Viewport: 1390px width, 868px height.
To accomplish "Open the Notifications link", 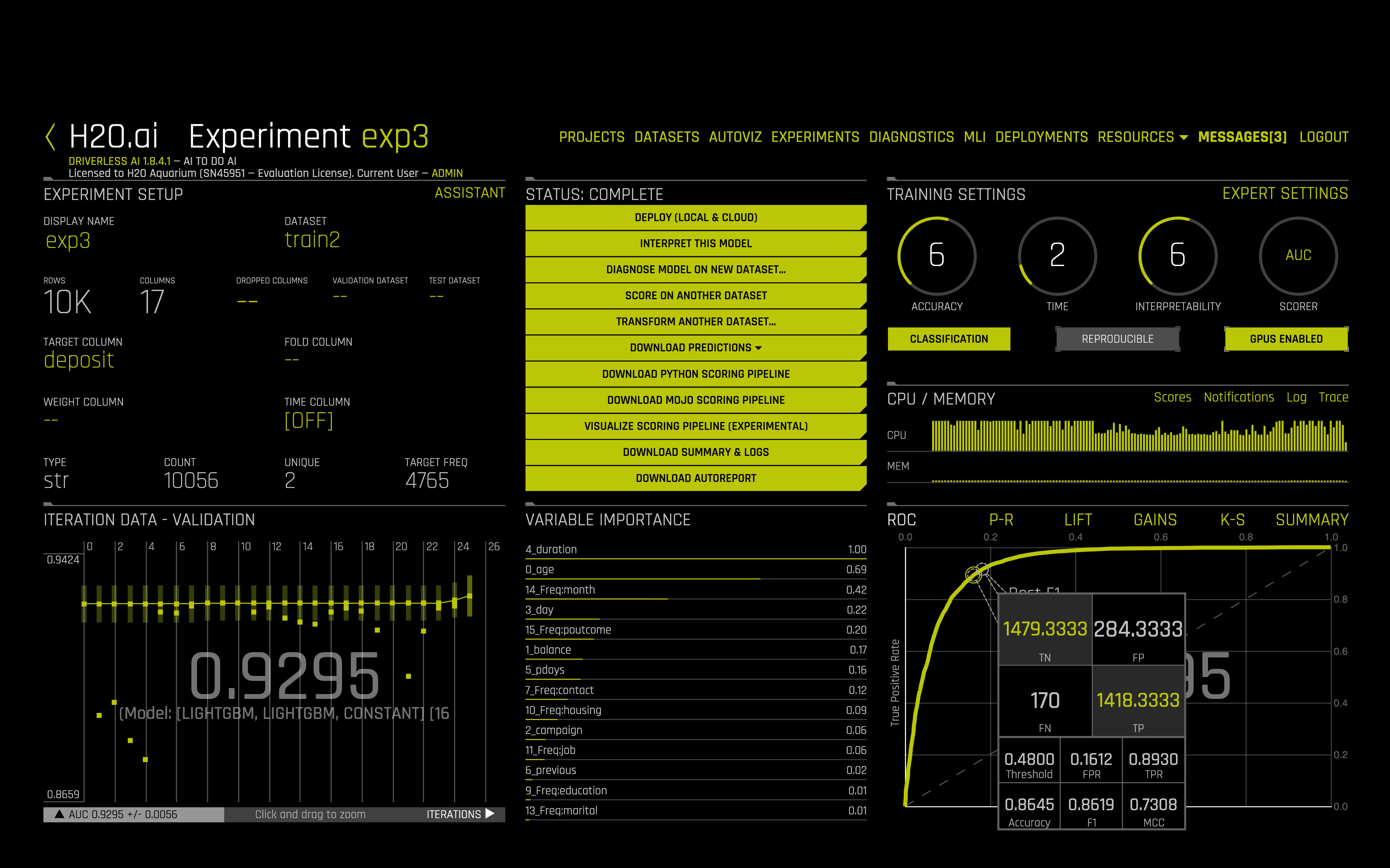I will pyautogui.click(x=1238, y=397).
